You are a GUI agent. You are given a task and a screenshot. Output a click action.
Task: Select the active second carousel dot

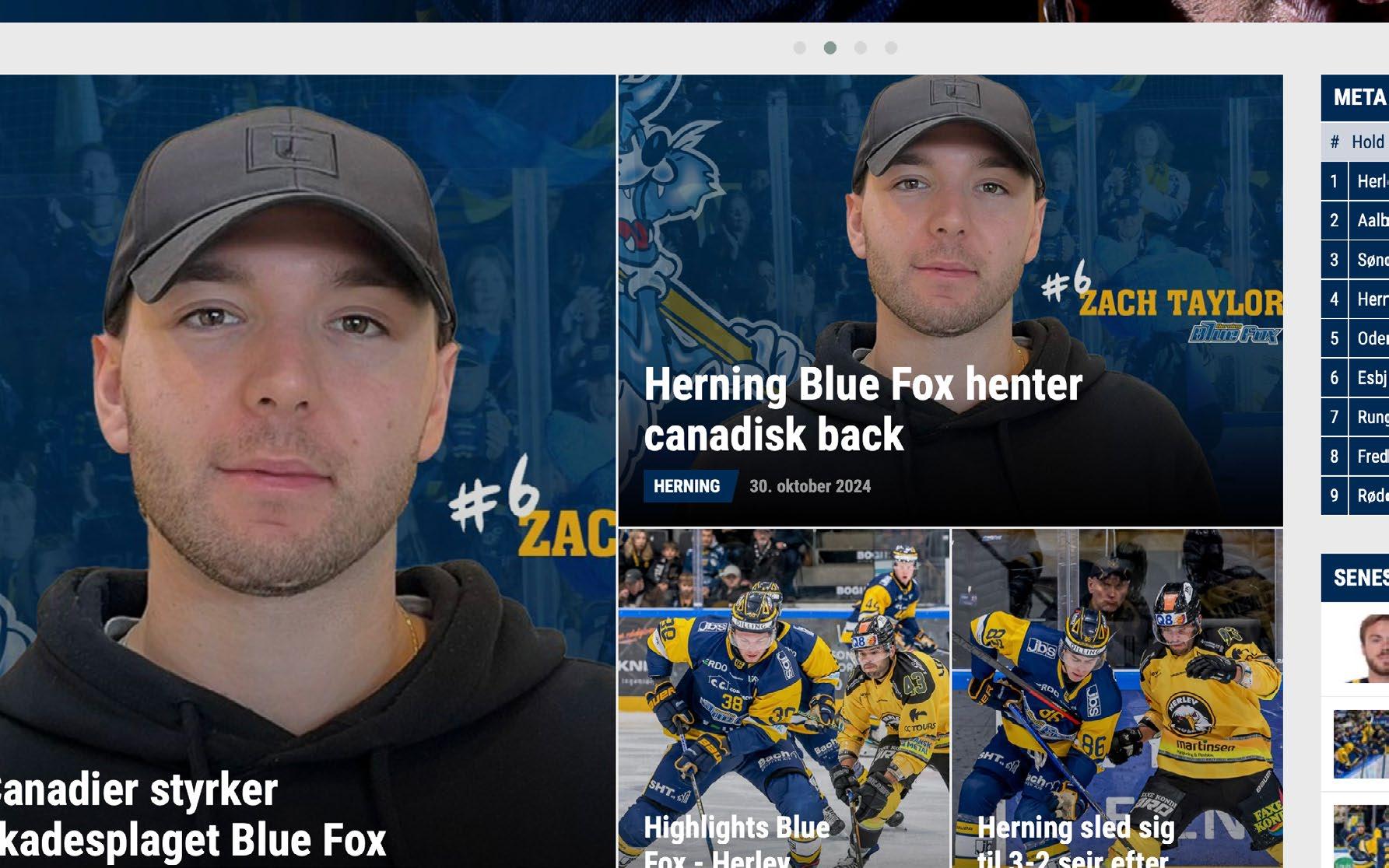click(x=830, y=48)
